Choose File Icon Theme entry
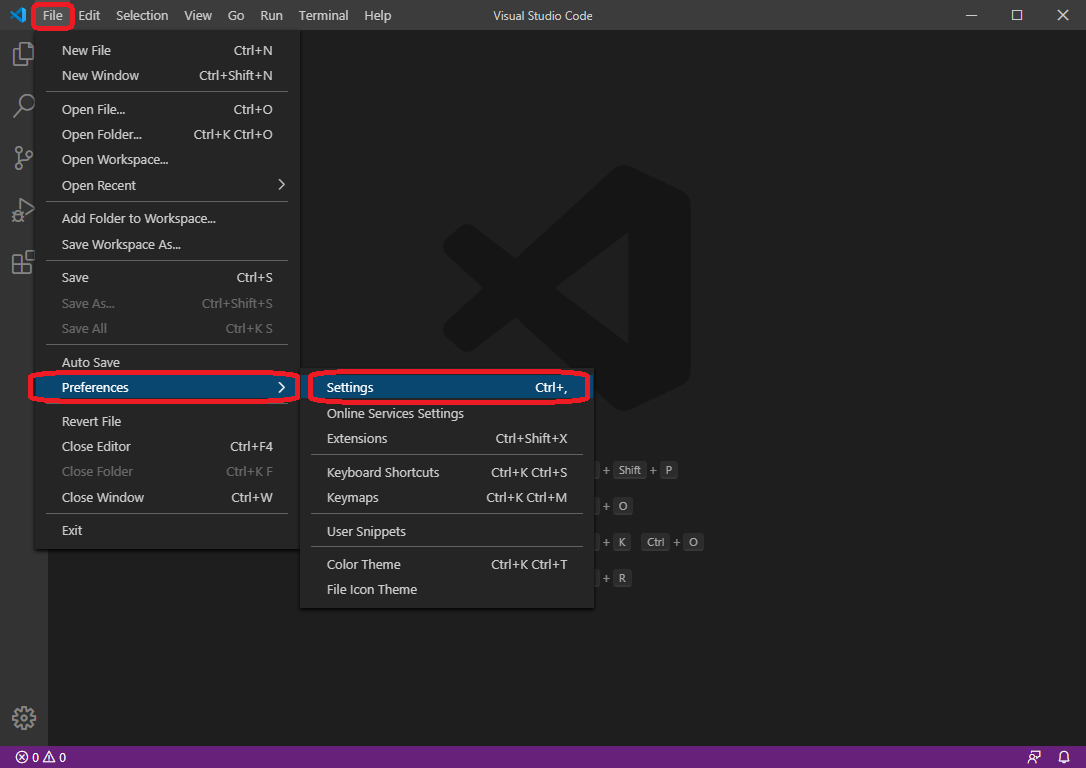 447,589
